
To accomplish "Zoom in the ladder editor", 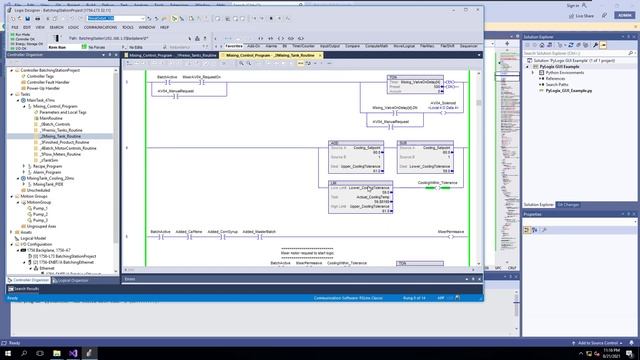I will [242, 63].
